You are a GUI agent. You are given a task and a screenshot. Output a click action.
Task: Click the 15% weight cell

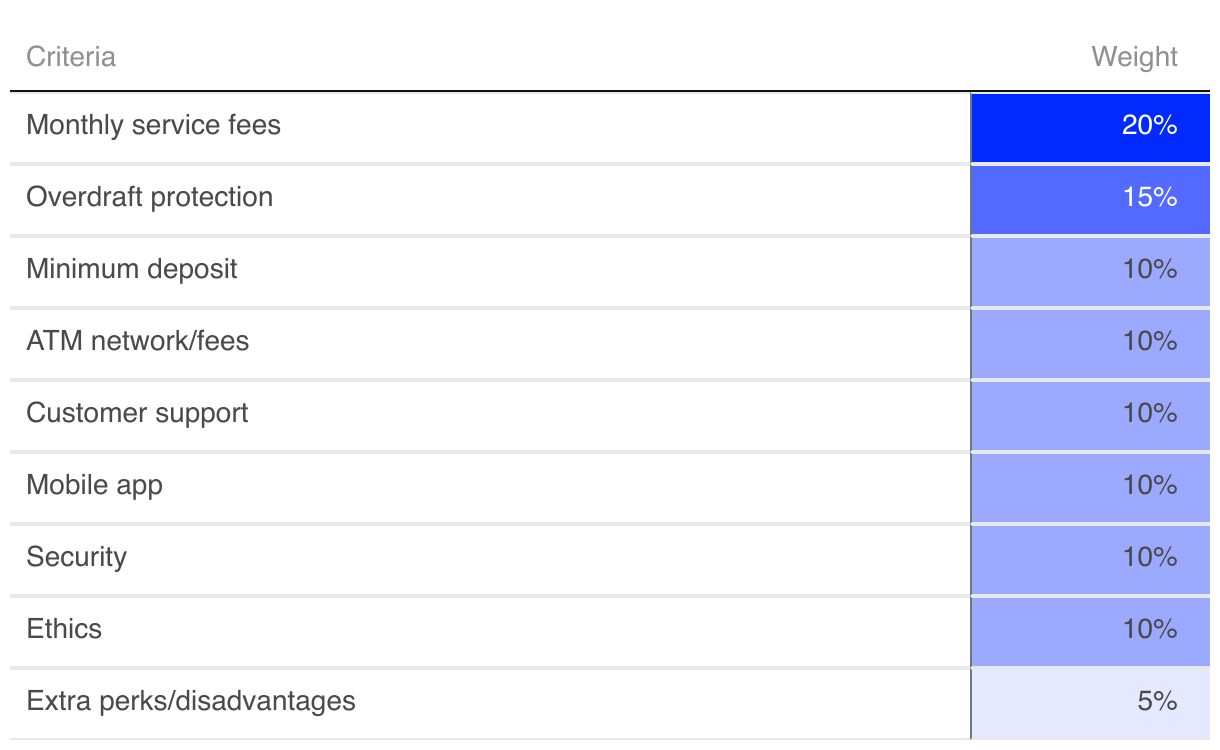(1090, 198)
